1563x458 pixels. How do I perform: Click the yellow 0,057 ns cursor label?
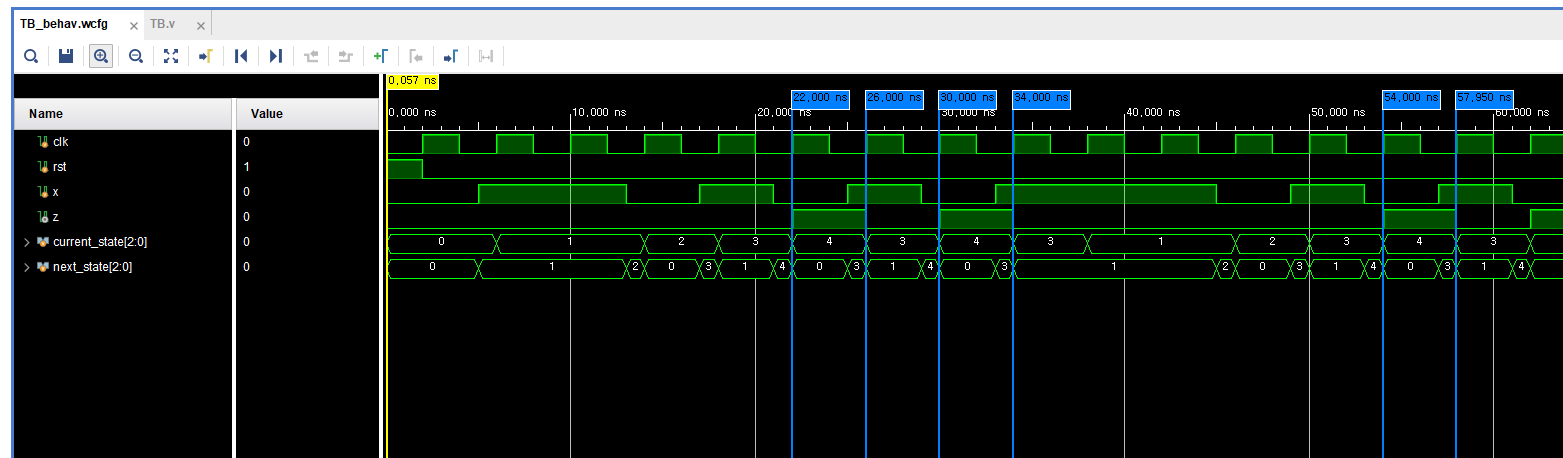[413, 80]
